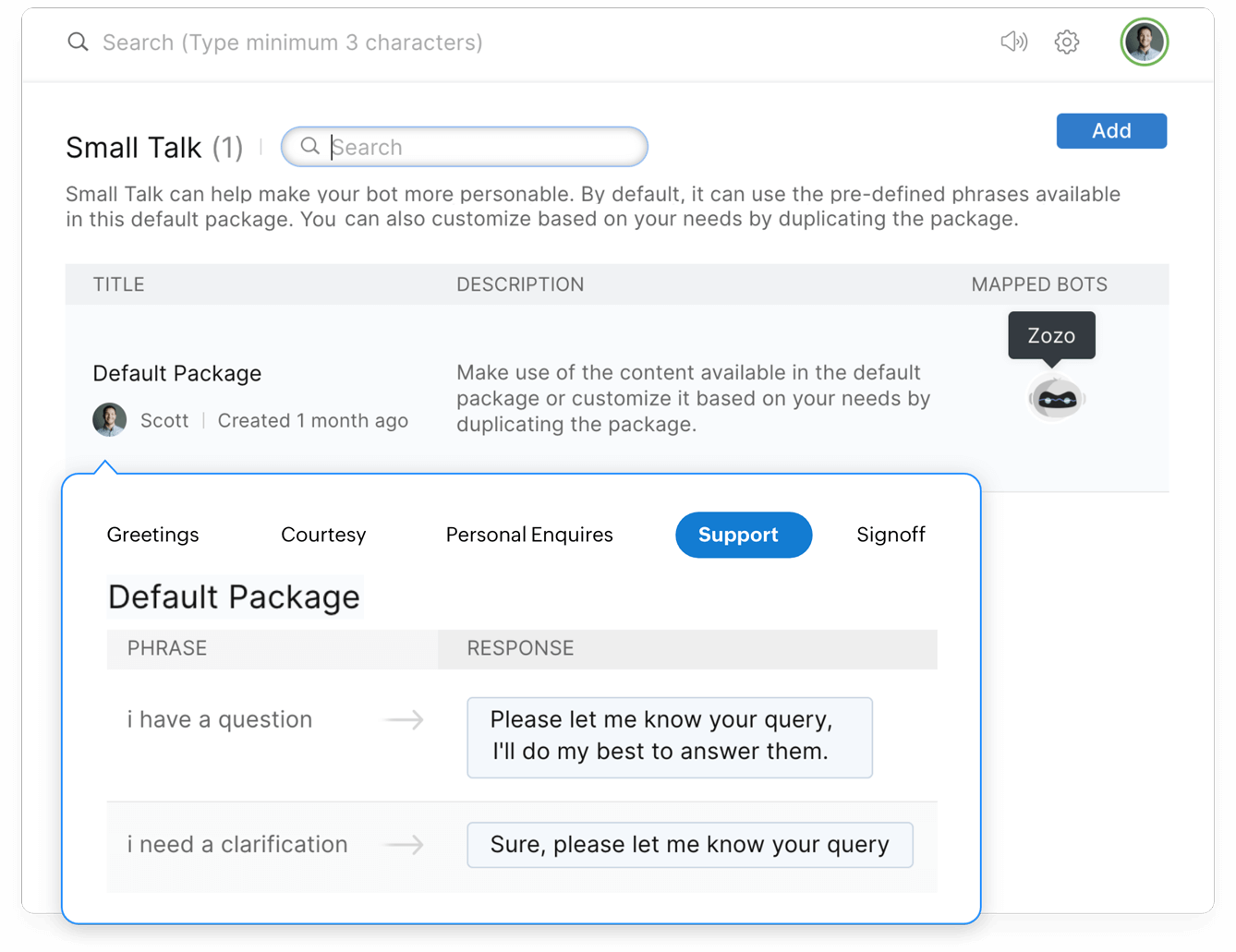Click the arrow beside "i have a question"
The image size is (1236, 952).
[405, 720]
